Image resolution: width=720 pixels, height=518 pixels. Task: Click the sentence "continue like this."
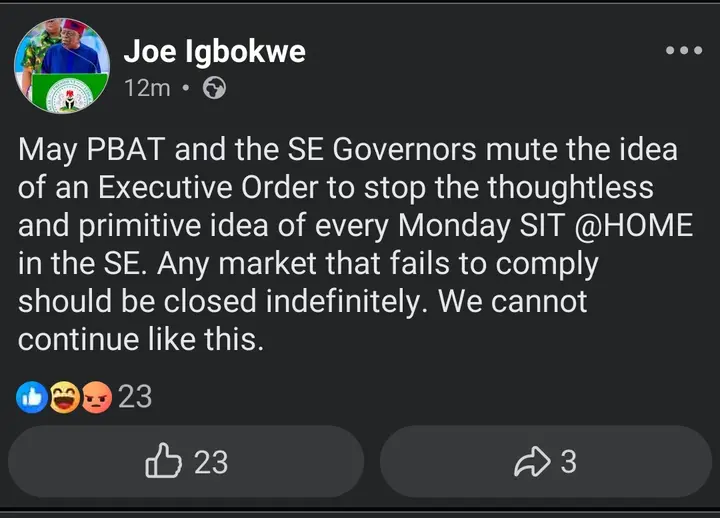141,338
